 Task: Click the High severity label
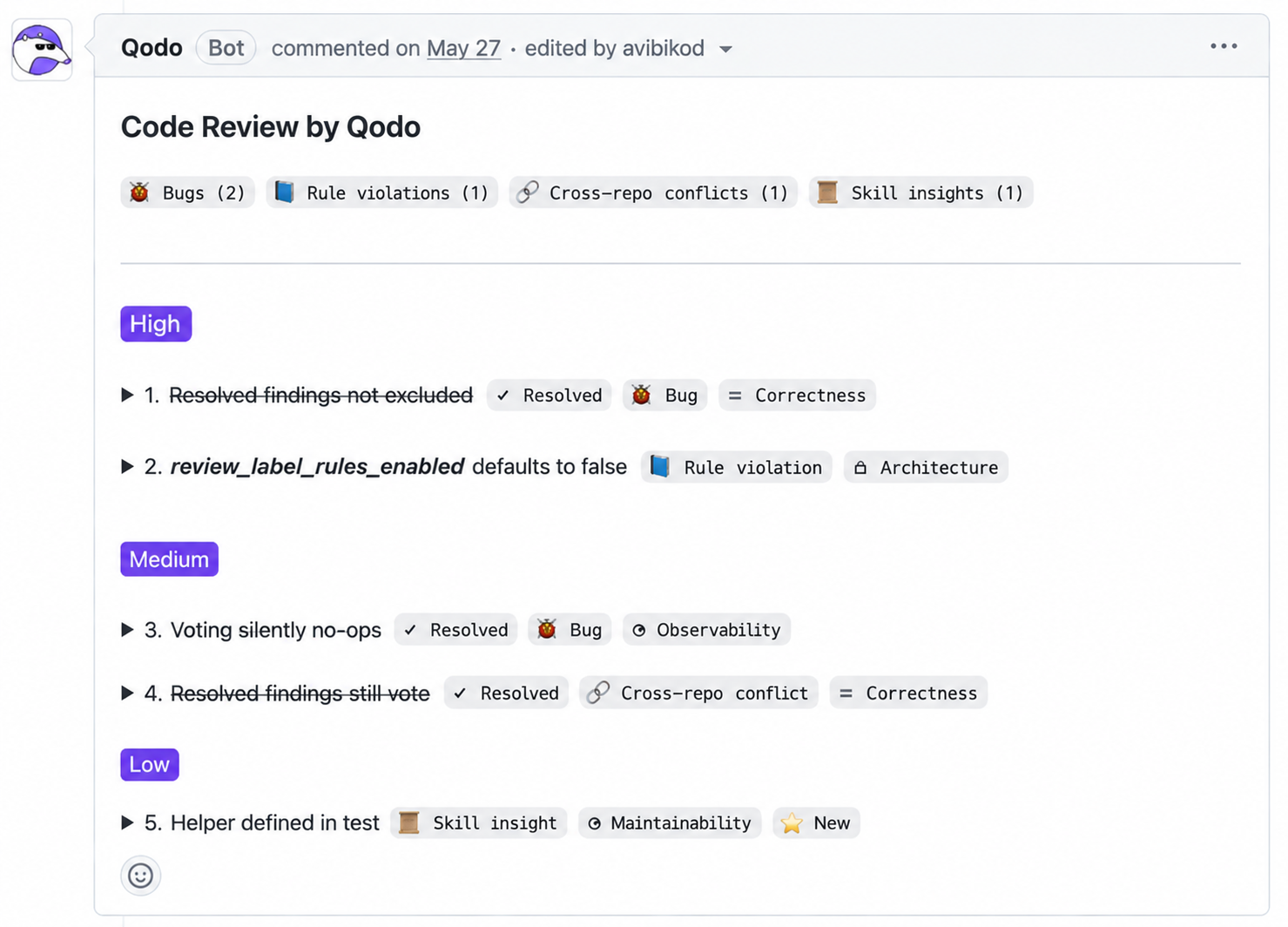point(156,324)
